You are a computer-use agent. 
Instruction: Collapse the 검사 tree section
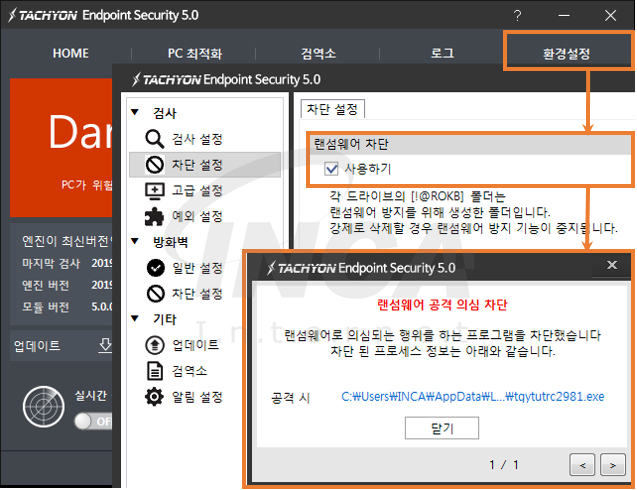(135, 112)
